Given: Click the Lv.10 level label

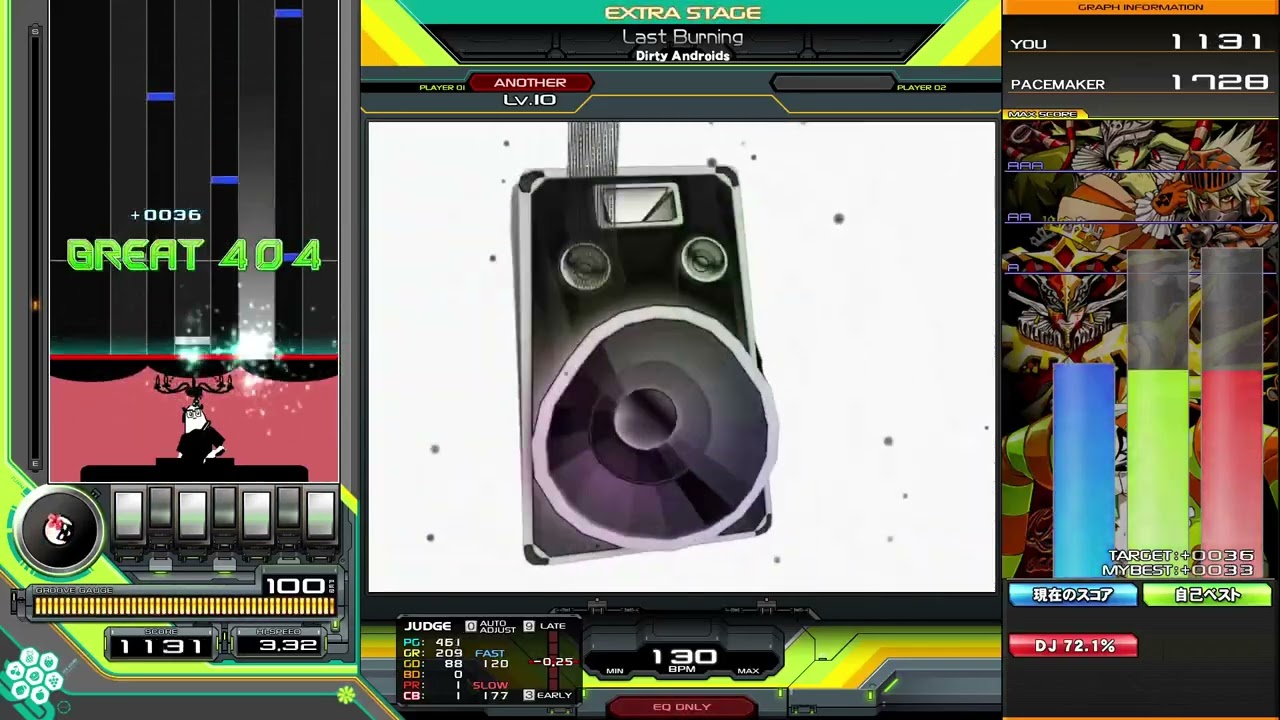Looking at the screenshot, I should point(529,100).
